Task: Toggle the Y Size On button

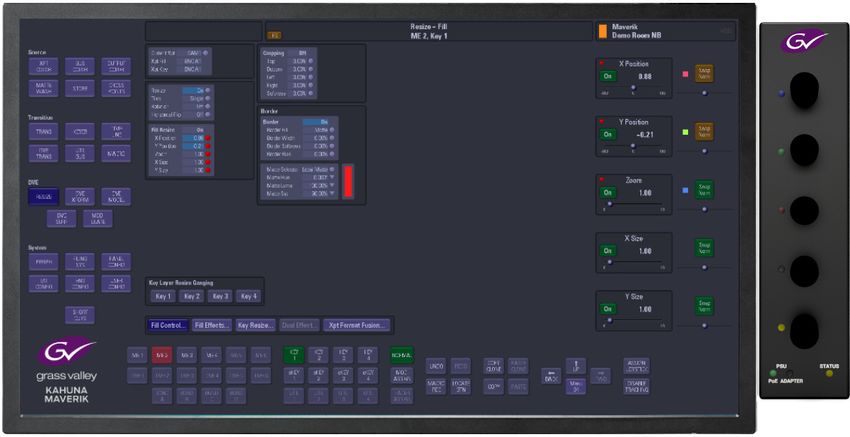Action: 608,309
